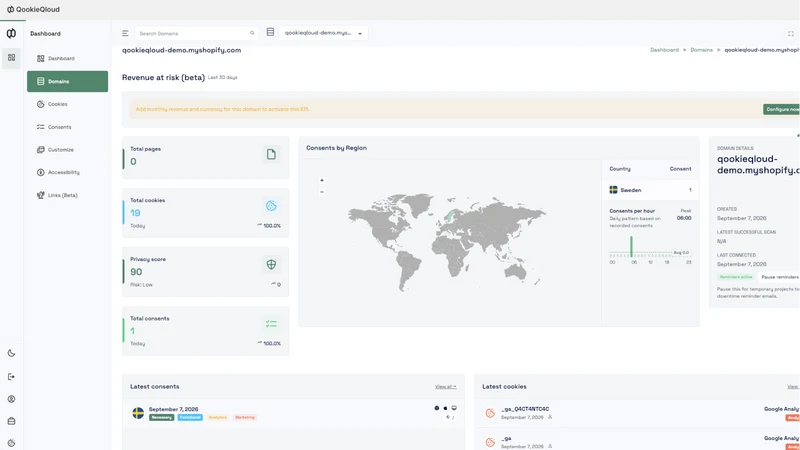Viewport: 800px width, 450px height.
Task: Toggle the hamburger sidebar menu icon
Action: coord(125,33)
